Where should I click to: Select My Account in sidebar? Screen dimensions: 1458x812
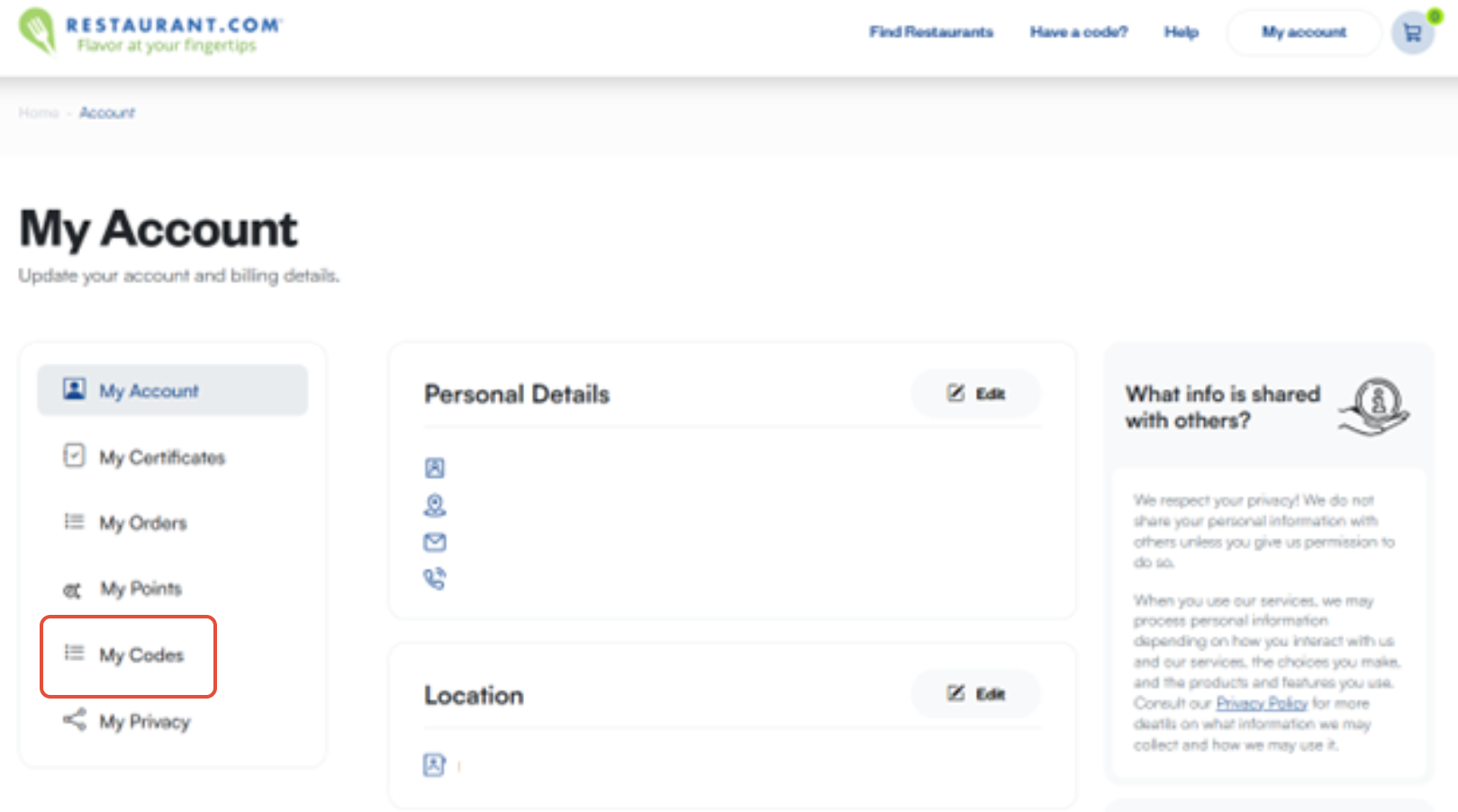point(172,390)
